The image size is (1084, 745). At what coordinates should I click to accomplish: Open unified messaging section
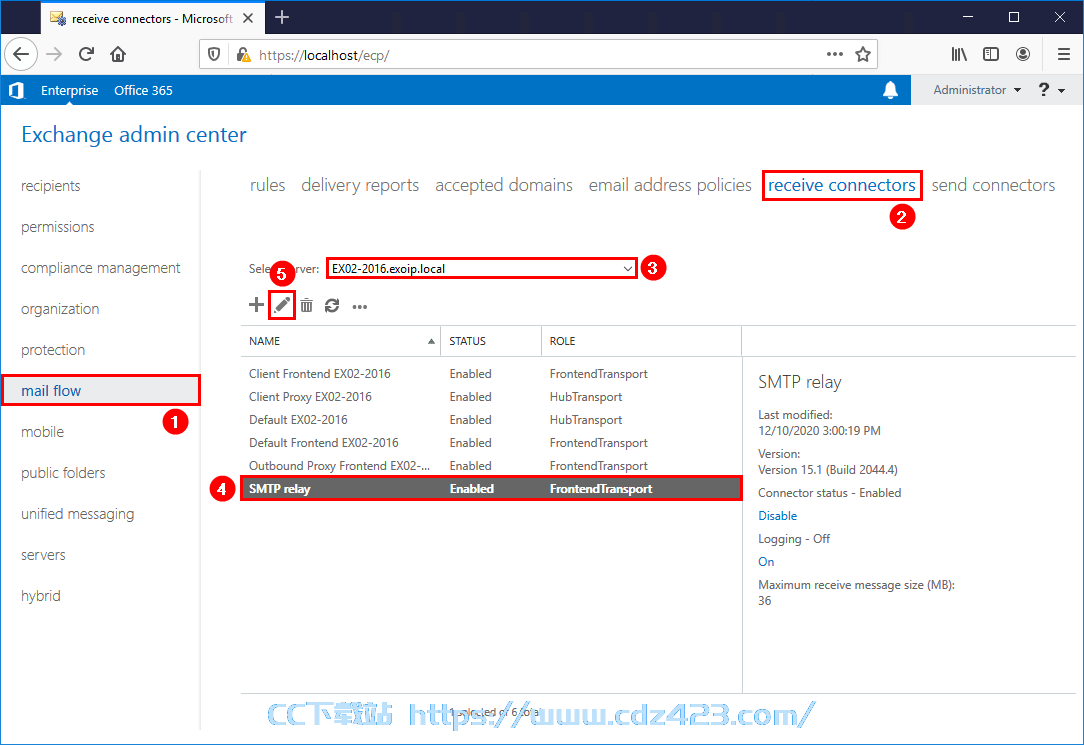[x=77, y=514]
